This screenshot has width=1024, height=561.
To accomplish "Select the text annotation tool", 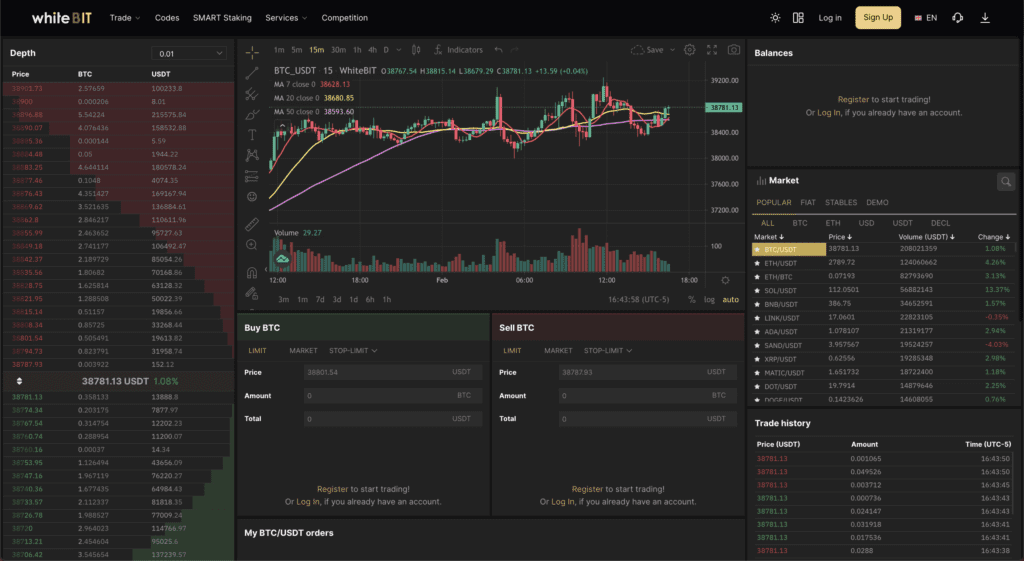I will (251, 135).
